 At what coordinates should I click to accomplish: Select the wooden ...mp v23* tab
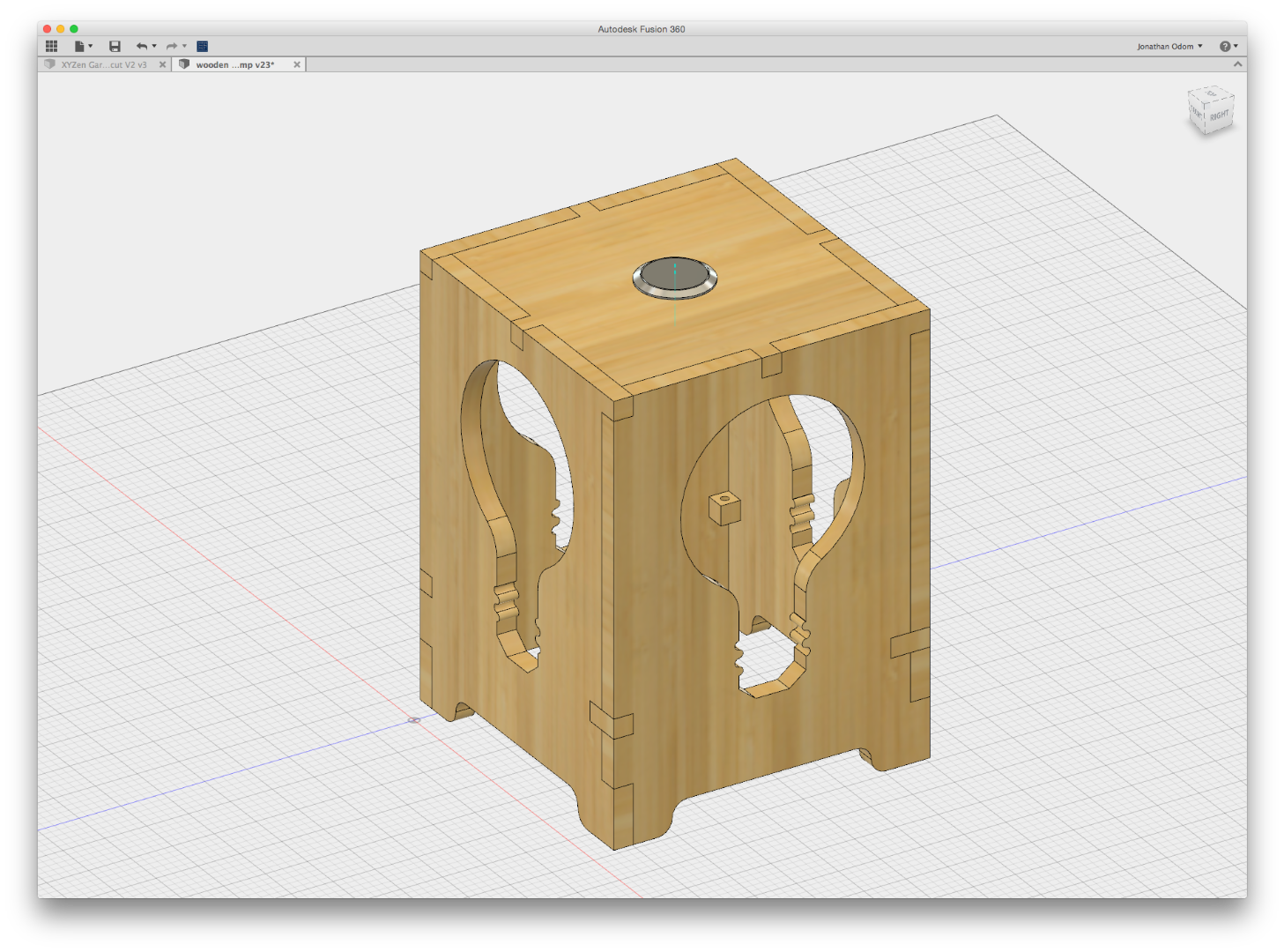click(x=234, y=64)
